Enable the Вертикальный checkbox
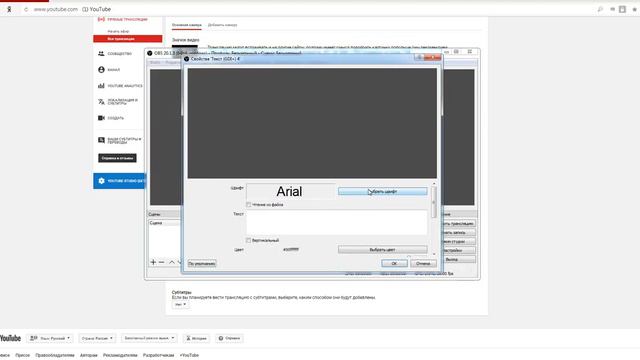 [249, 240]
